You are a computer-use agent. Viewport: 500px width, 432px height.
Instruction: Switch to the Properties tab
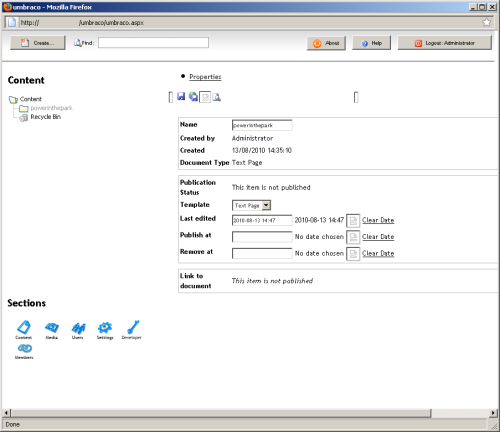(205, 77)
